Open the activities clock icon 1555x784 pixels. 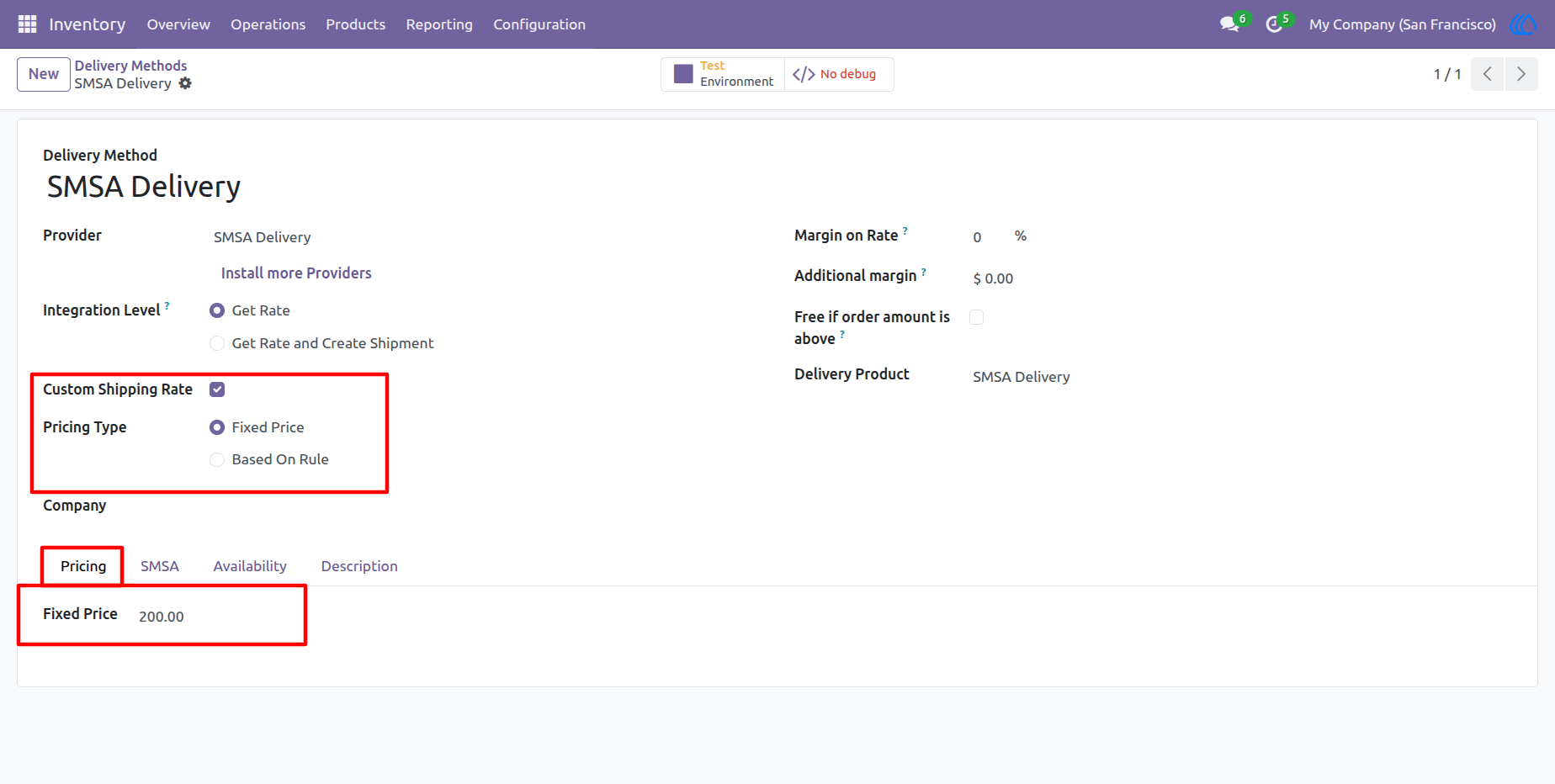pyautogui.click(x=1274, y=24)
